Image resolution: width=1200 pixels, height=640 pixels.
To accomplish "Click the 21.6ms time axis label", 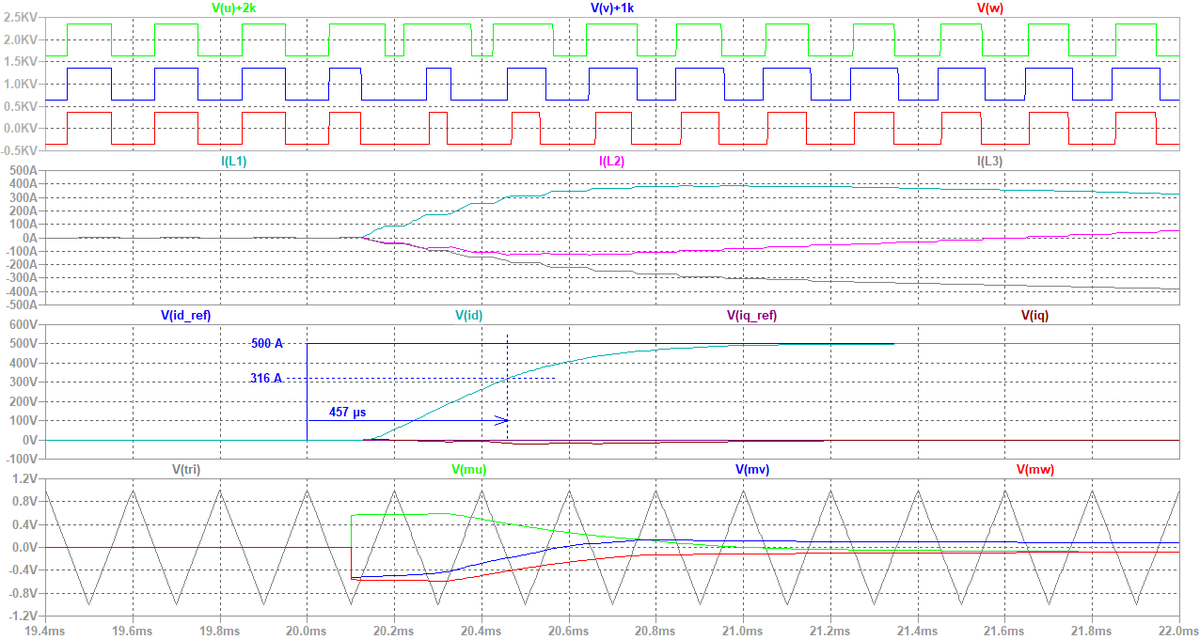I will [1005, 631].
